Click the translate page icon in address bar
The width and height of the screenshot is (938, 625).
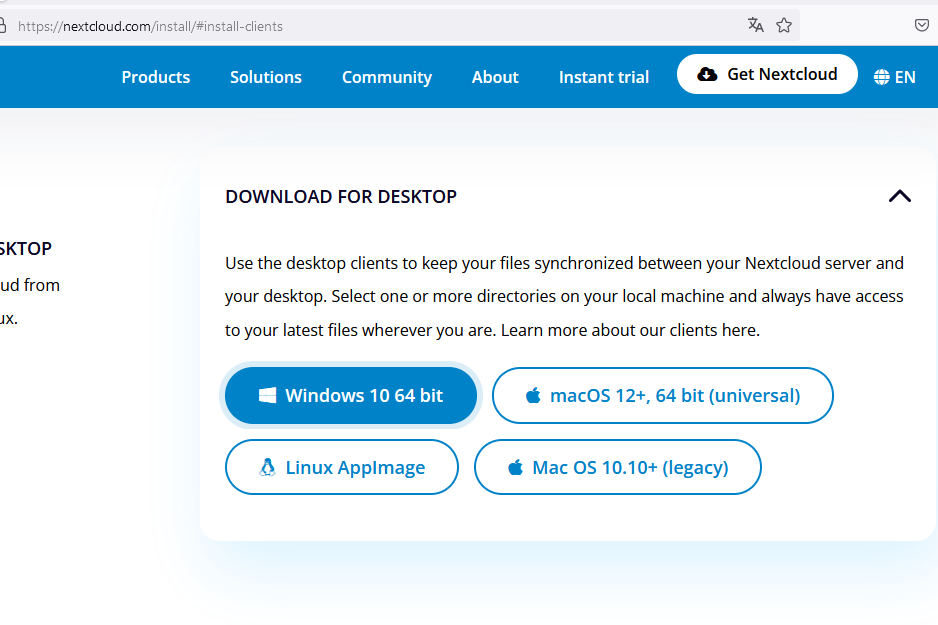756,25
